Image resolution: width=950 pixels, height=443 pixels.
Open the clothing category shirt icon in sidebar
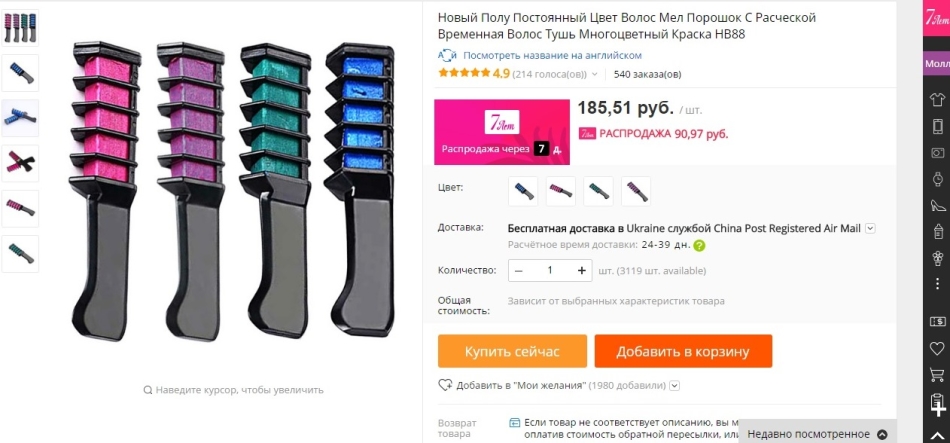[937, 100]
